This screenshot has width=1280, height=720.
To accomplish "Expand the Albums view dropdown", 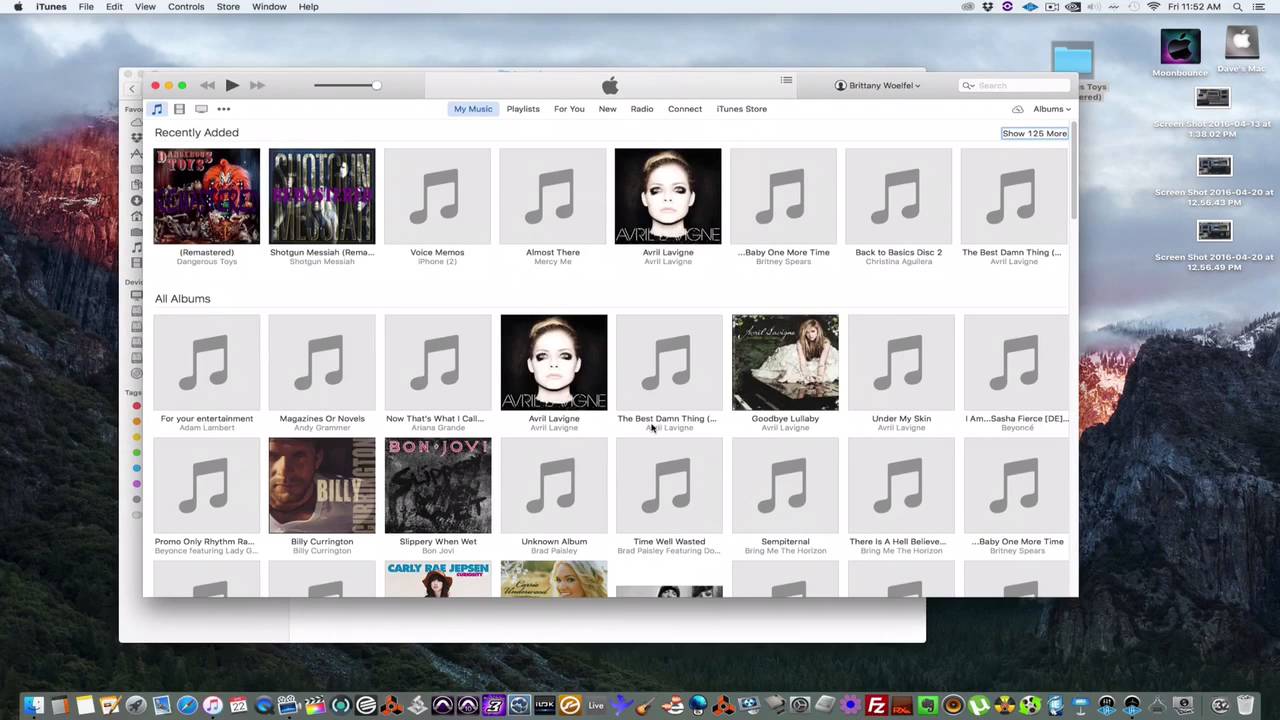I will (x=1051, y=109).
